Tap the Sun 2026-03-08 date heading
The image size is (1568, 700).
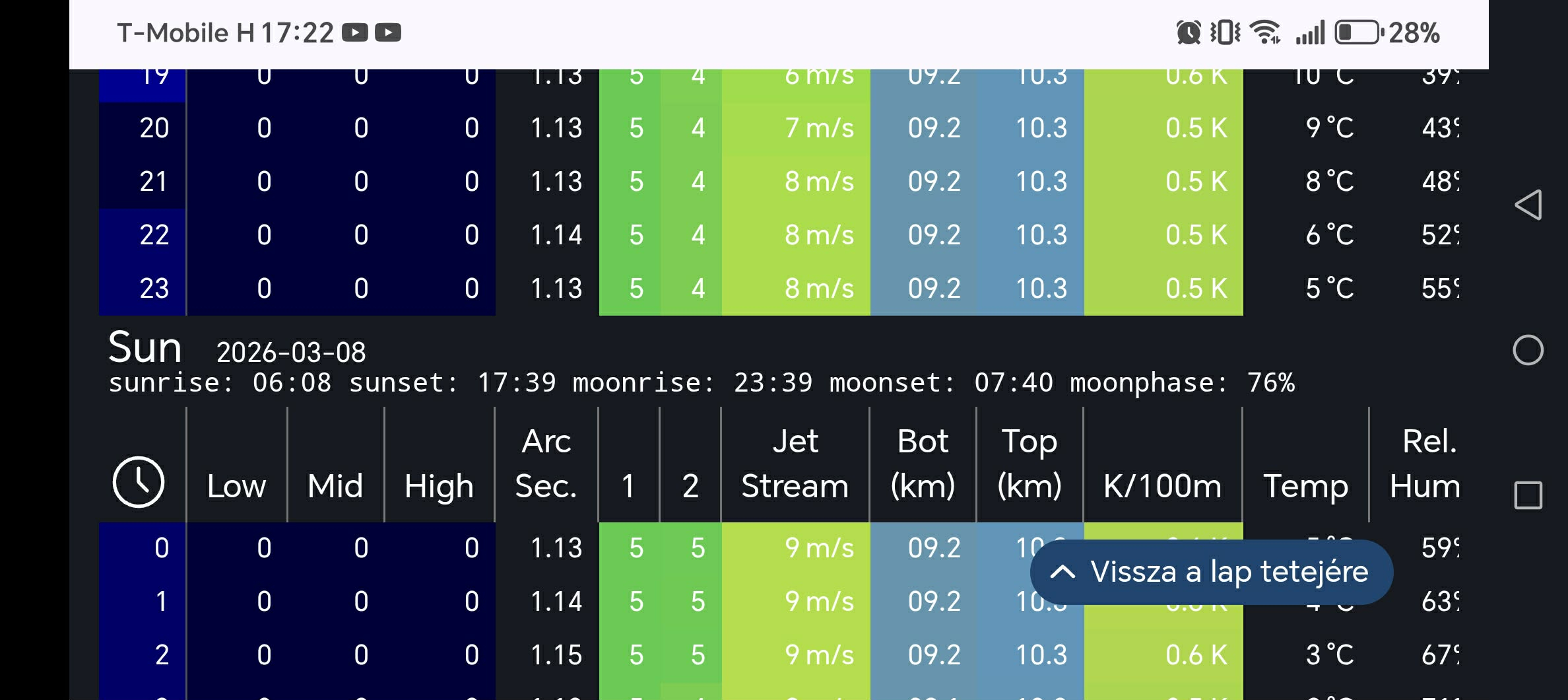point(238,349)
